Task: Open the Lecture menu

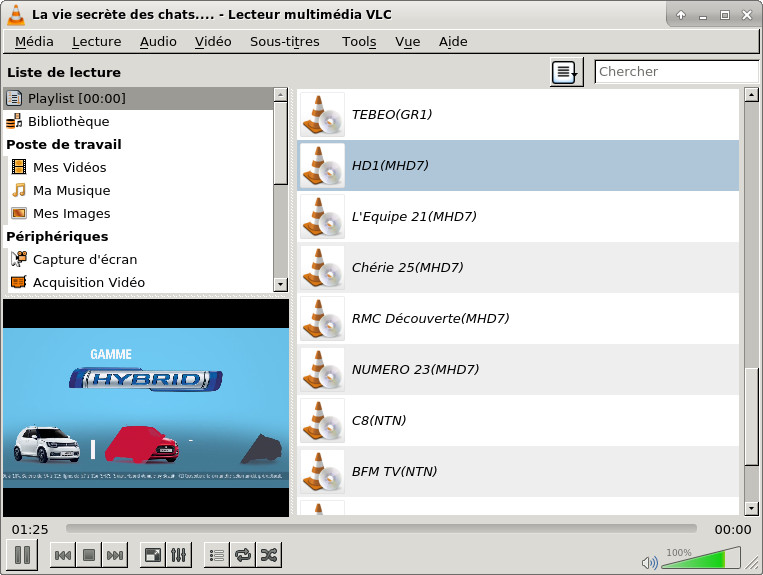Action: [x=97, y=42]
